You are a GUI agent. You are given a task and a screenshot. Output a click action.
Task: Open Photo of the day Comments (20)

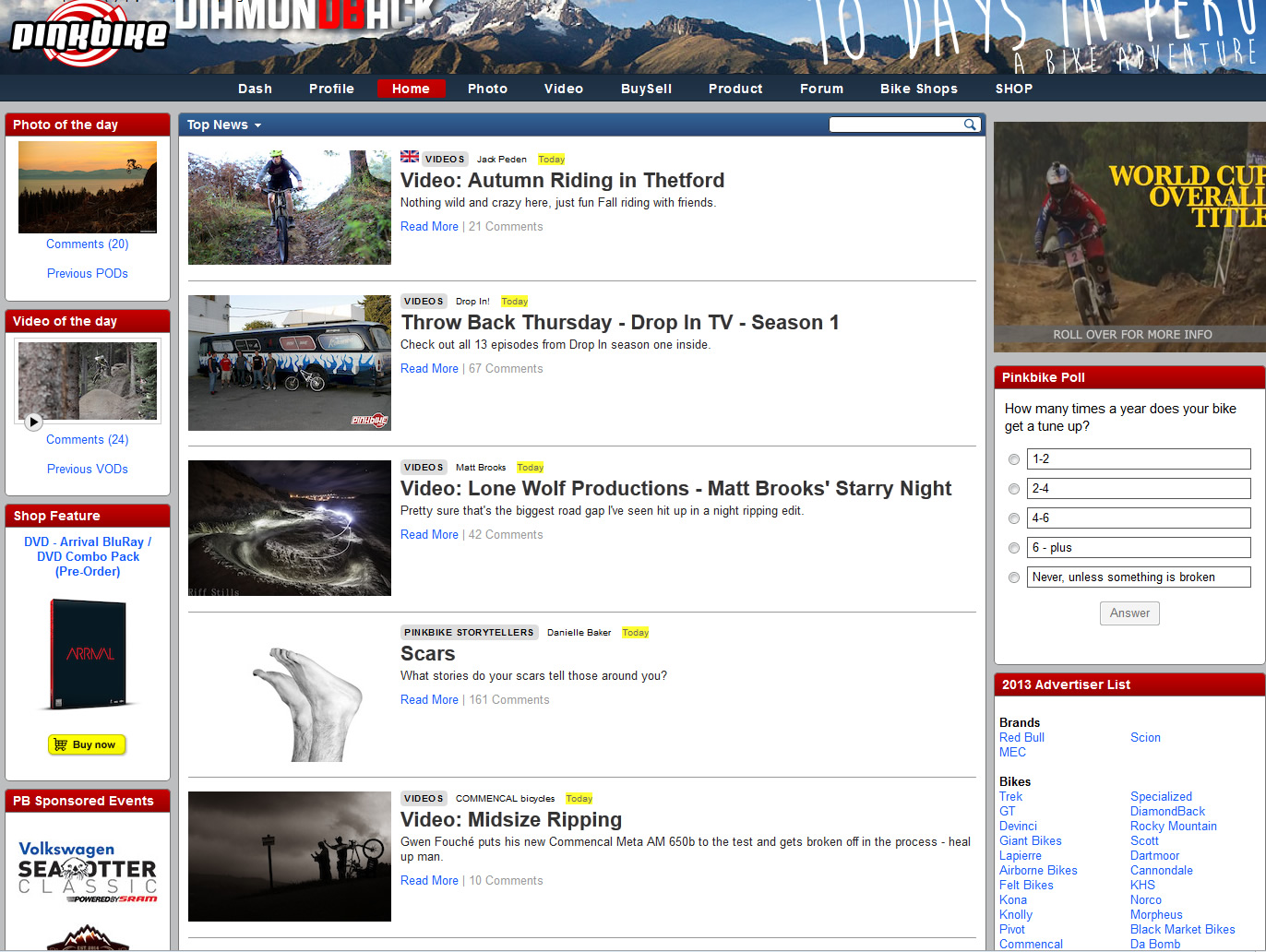[x=88, y=244]
